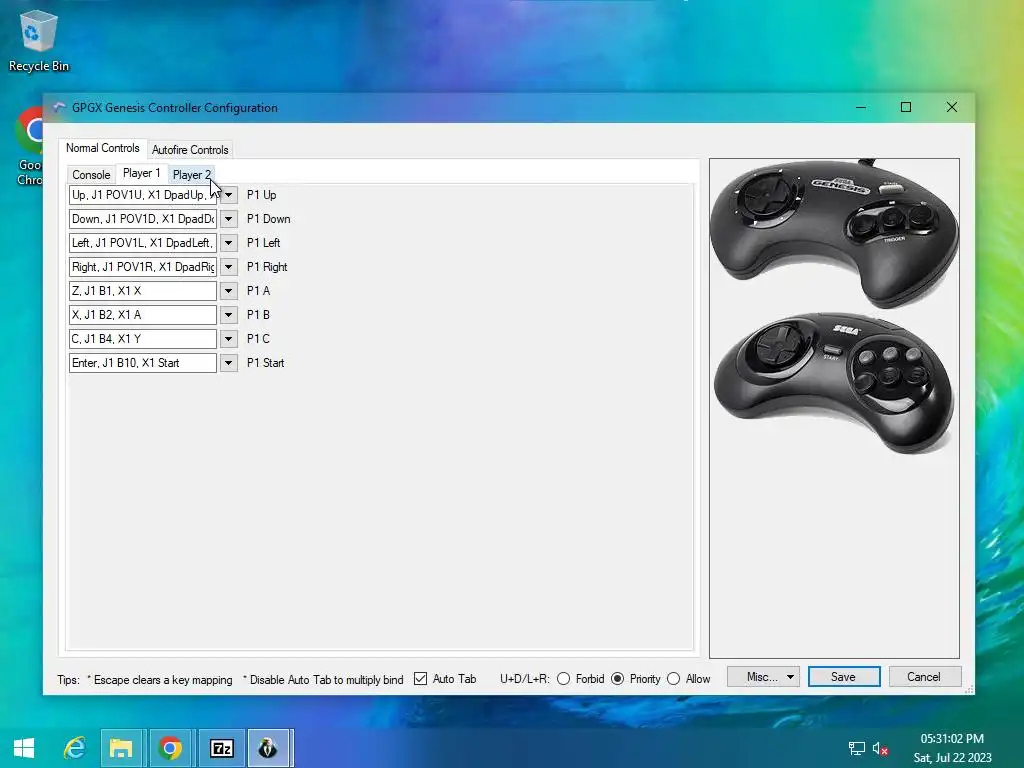Click 'Disable Auto Tab to multiply bind' tip
Viewport: 1024px width, 768px height.
[323, 680]
